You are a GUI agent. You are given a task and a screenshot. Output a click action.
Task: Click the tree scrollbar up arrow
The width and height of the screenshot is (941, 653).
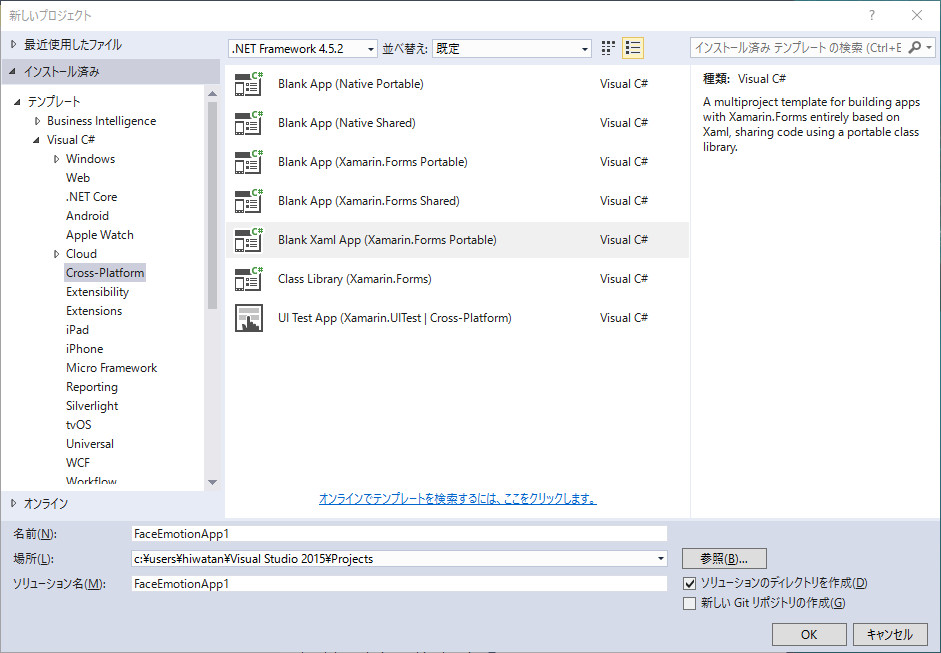click(x=212, y=94)
